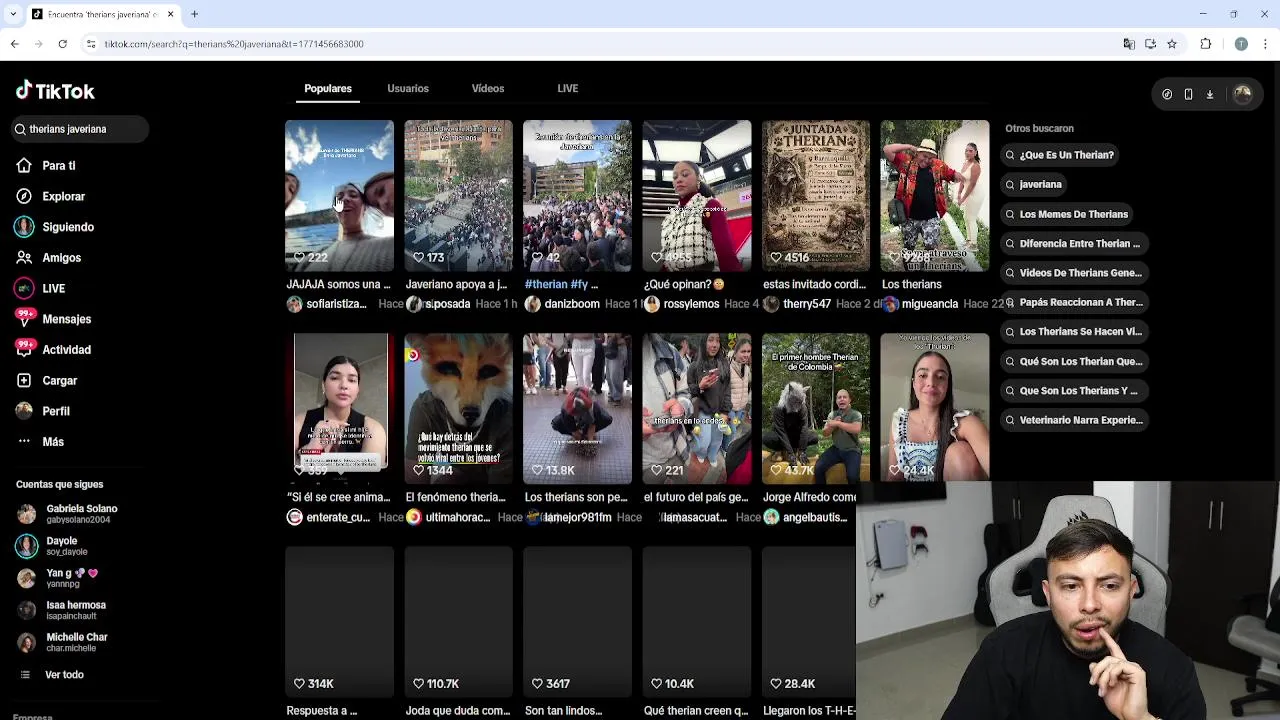Select suggestion 'javeriana'
Viewport: 1280px width, 720px height.
coord(1034,184)
